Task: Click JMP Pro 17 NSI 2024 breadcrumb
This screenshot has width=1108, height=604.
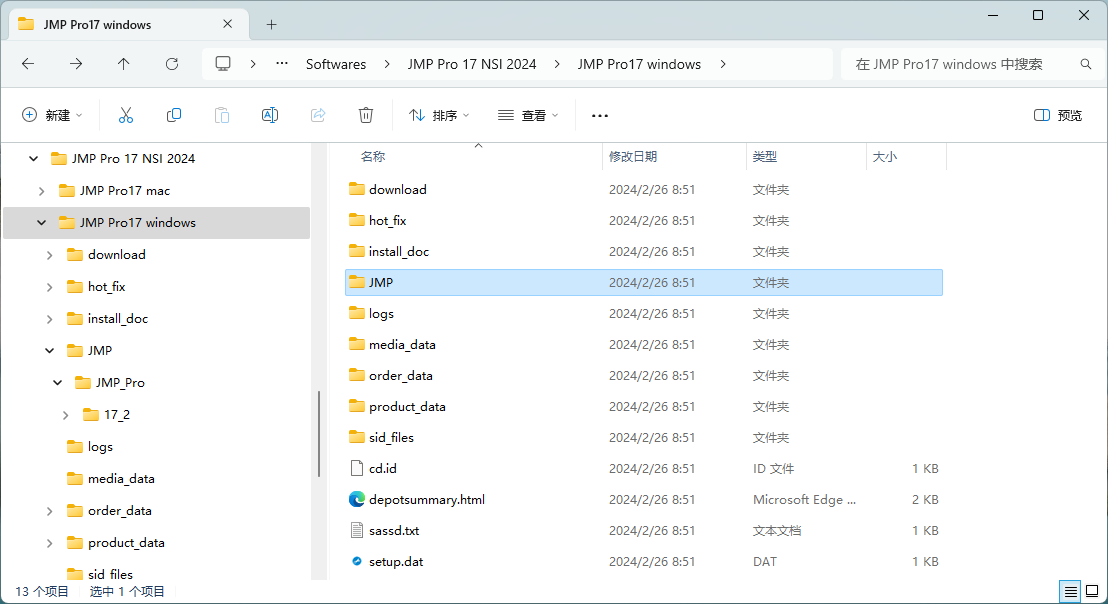Action: pos(472,64)
